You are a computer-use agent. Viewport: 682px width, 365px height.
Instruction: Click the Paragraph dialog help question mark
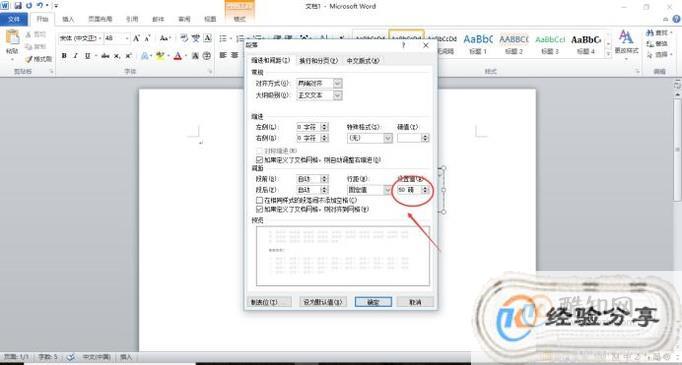click(x=404, y=45)
